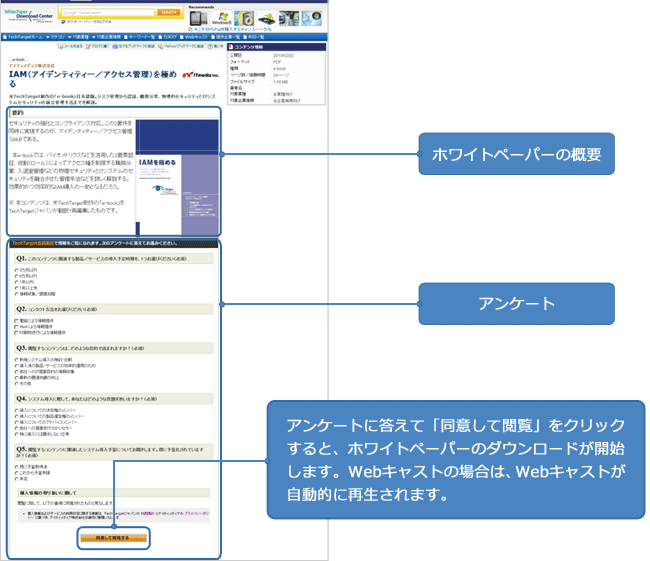650x561 pixels.
Task: Click the IAMを極める e-book cover image
Action: click(x=177, y=177)
